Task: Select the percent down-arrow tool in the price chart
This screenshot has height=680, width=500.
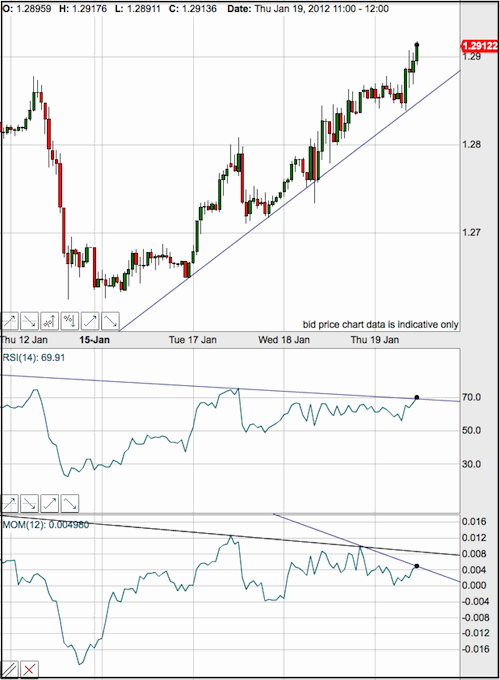Action: [x=69, y=321]
